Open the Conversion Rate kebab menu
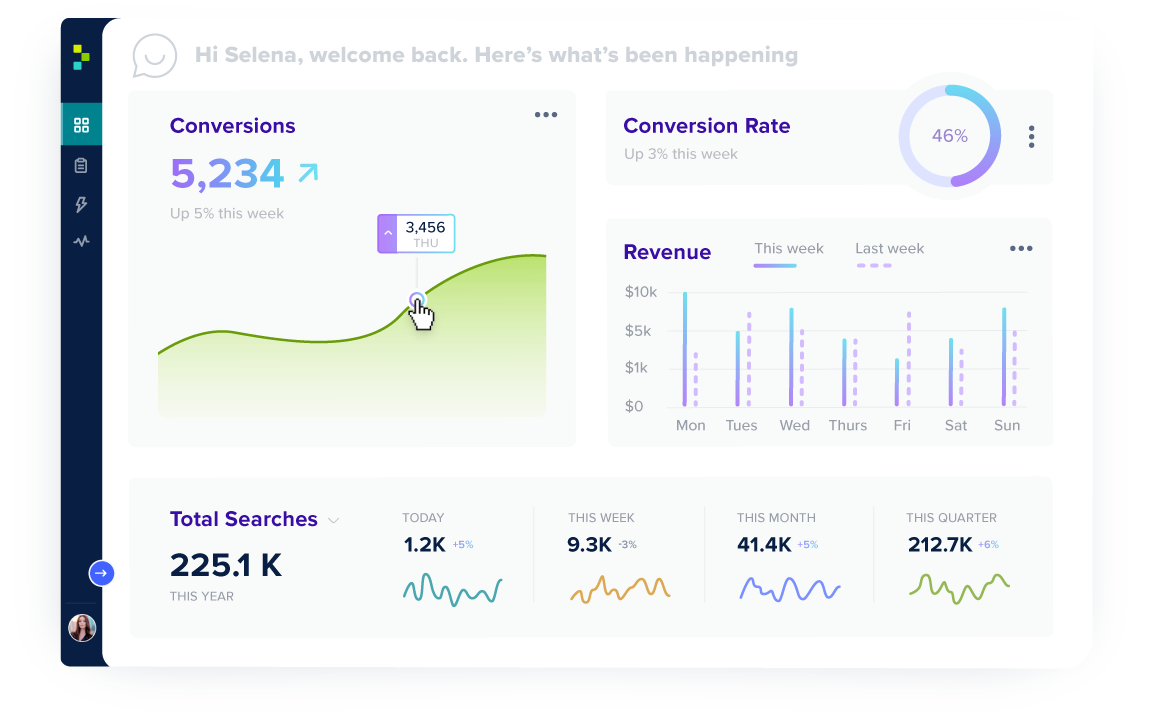Viewport: 1152px width, 712px height. coord(1031,136)
